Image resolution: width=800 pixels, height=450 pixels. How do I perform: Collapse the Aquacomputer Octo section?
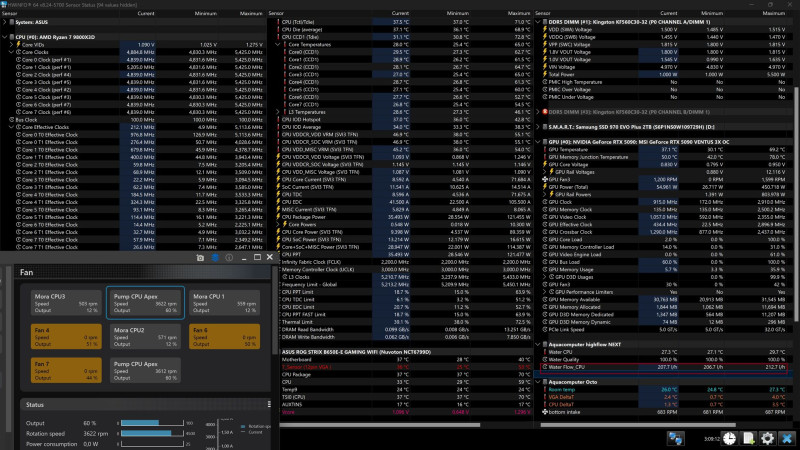pyautogui.click(x=538, y=382)
